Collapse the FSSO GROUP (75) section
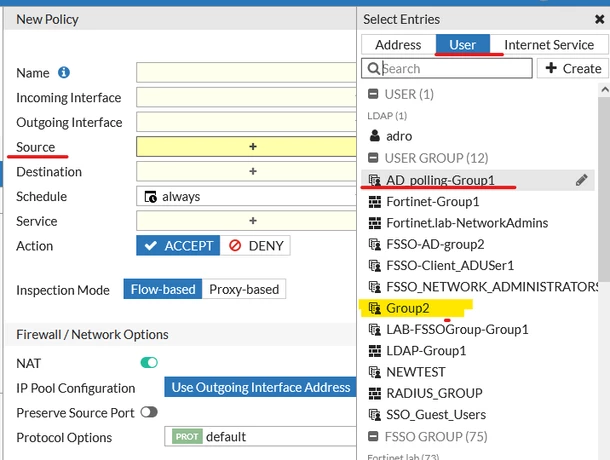The width and height of the screenshot is (610, 460). coord(373,436)
